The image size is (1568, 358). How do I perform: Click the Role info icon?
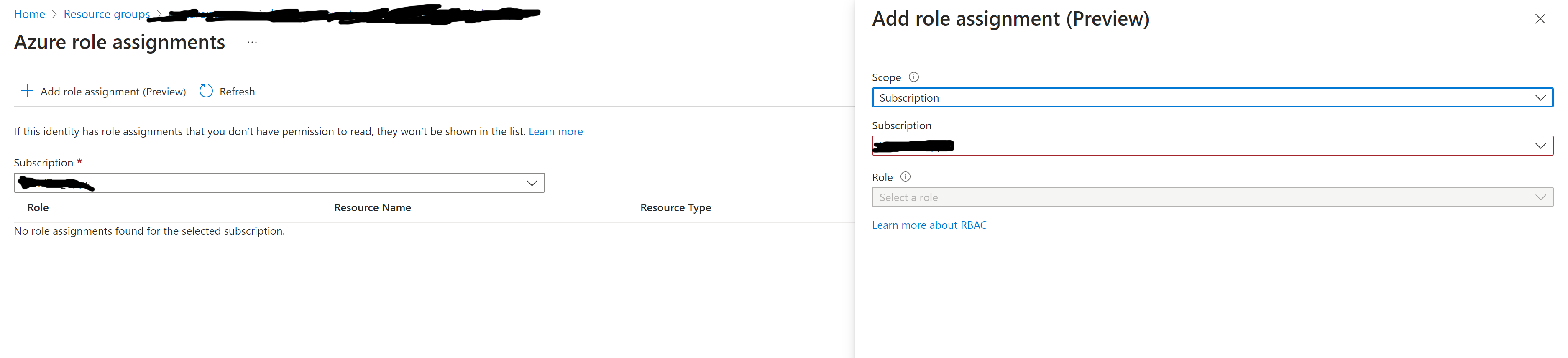pos(905,177)
